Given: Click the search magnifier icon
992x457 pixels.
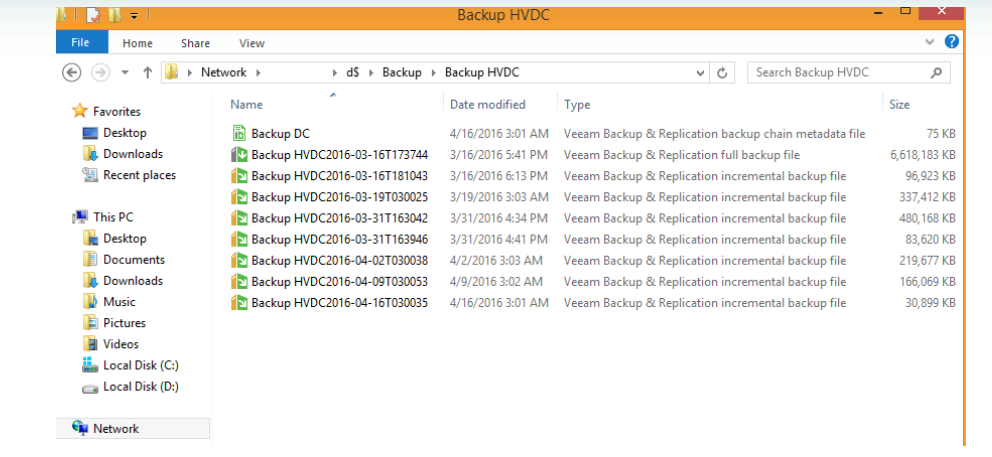Looking at the screenshot, I should [936, 72].
